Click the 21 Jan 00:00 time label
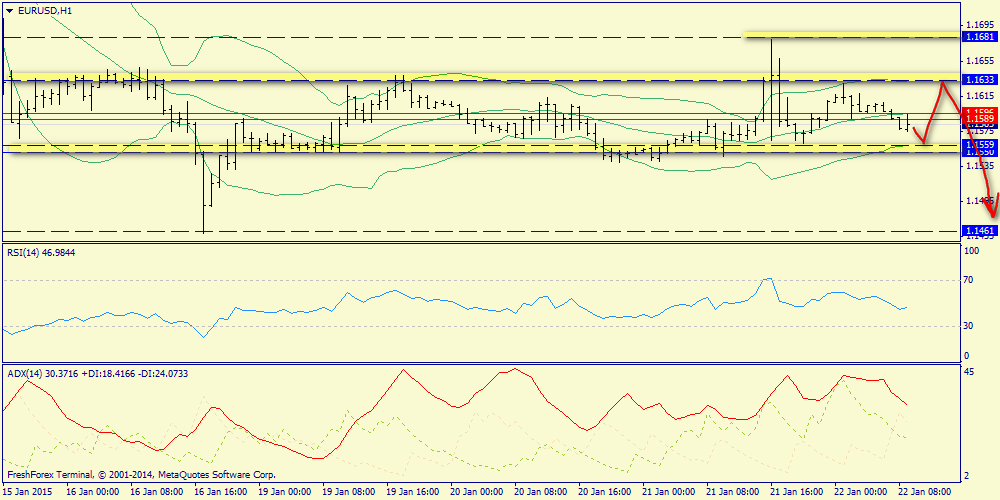This screenshot has width=1000, height=500. click(668, 492)
